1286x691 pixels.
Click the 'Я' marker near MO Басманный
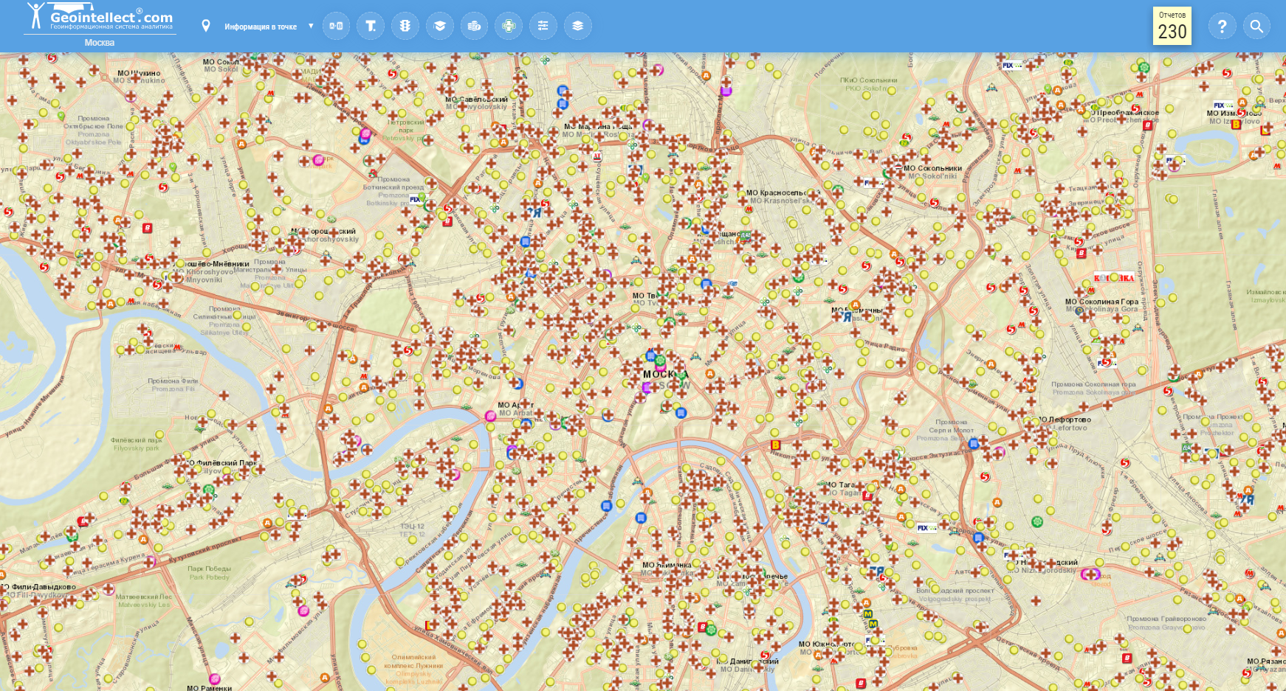pos(846,317)
